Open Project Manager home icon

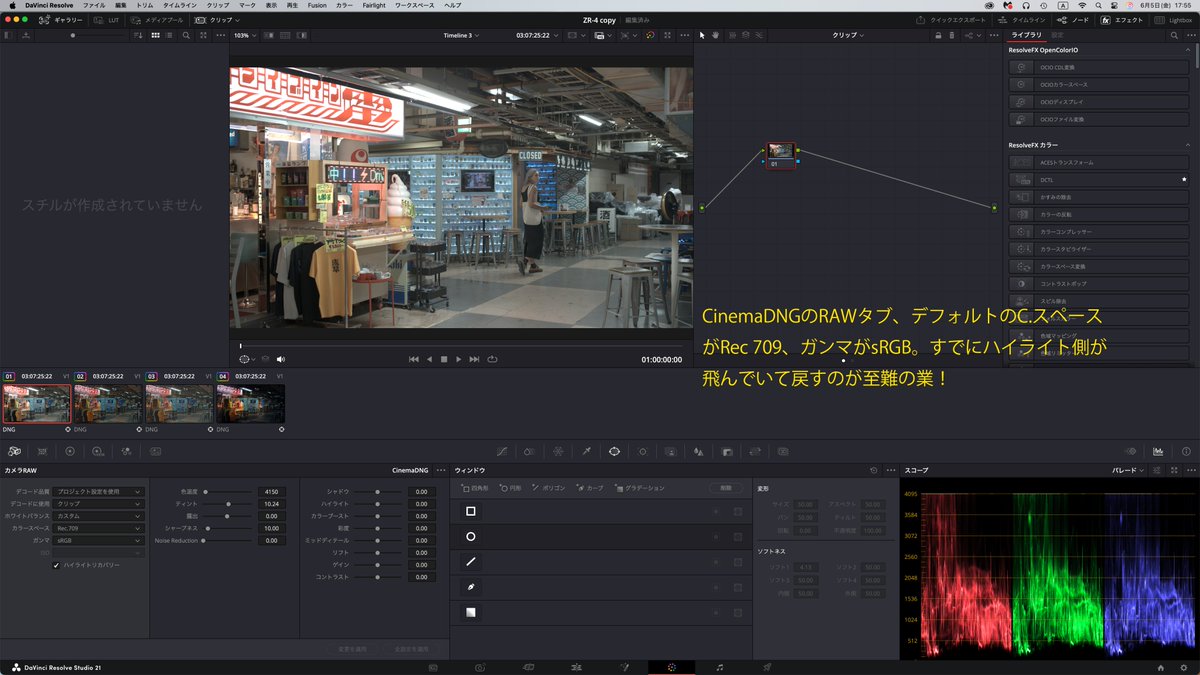pyautogui.click(x=1160, y=667)
